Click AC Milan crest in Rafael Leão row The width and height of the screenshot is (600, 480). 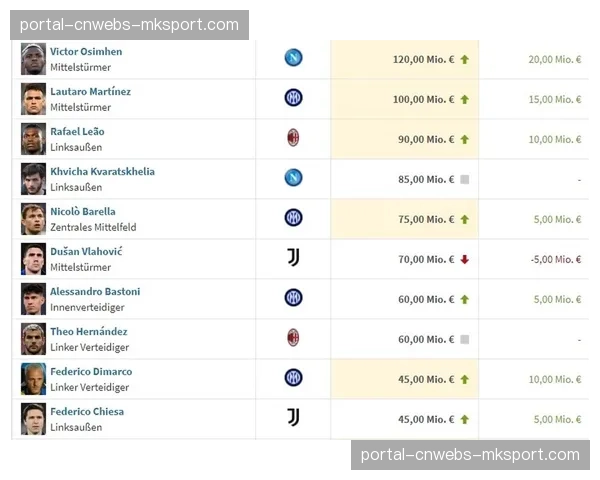point(293,138)
